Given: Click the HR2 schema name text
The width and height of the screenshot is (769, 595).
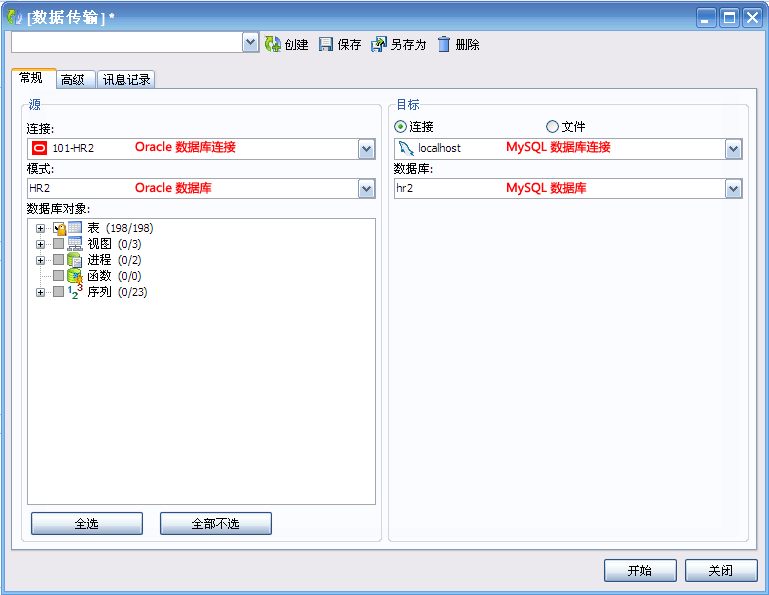Looking at the screenshot, I should 40,188.
